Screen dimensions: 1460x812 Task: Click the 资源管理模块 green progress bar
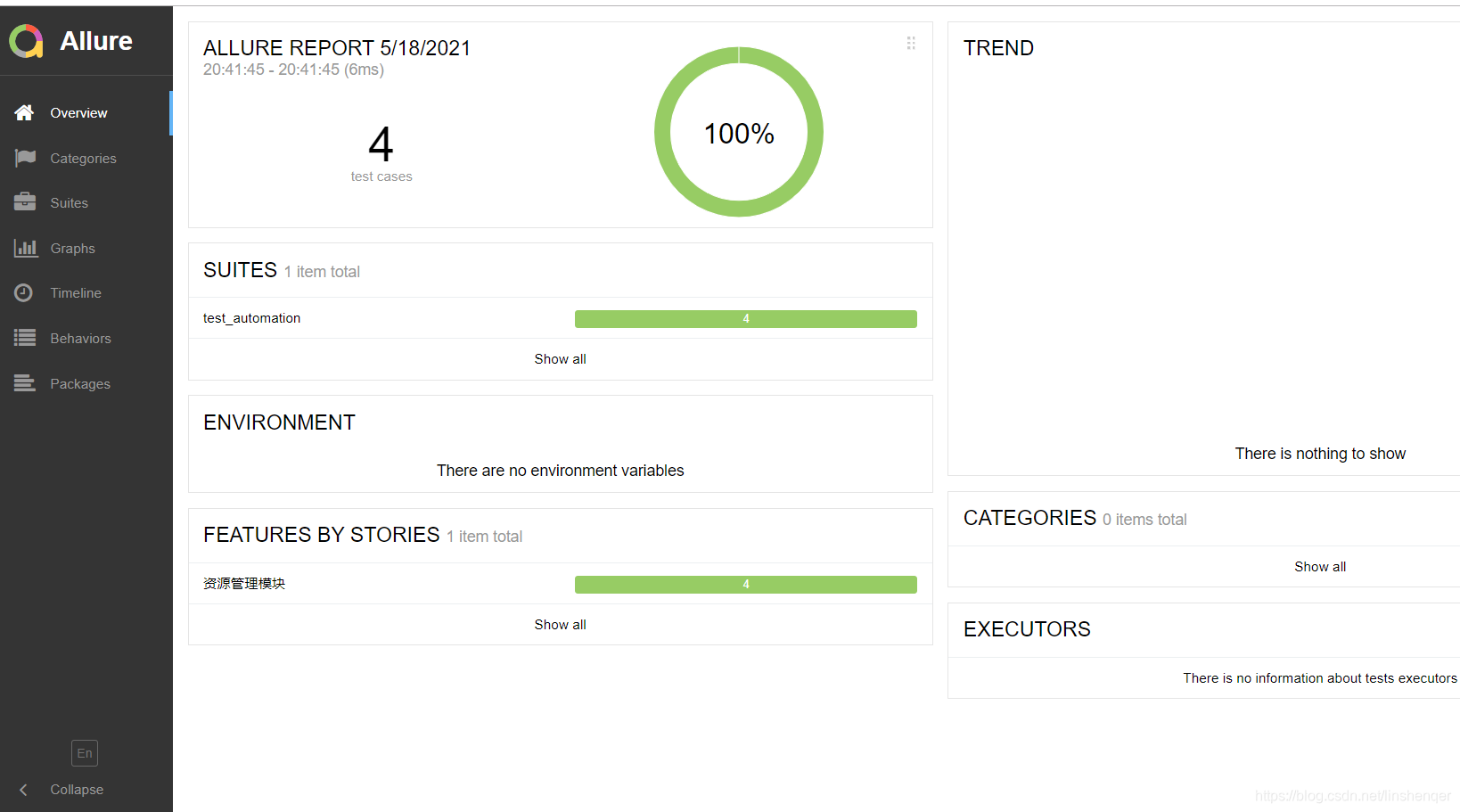click(x=746, y=584)
